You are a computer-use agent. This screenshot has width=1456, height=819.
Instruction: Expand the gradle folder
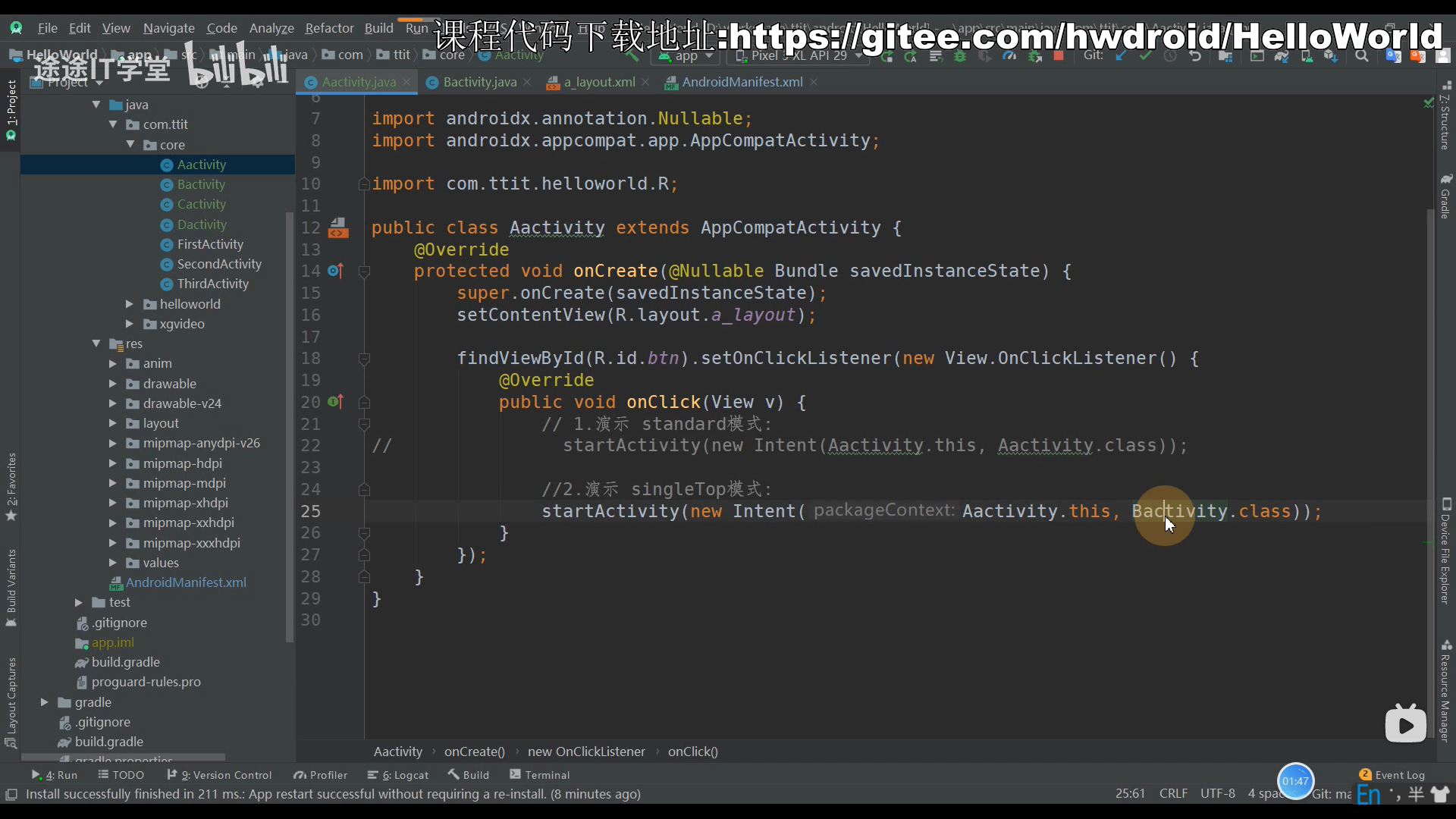[45, 702]
